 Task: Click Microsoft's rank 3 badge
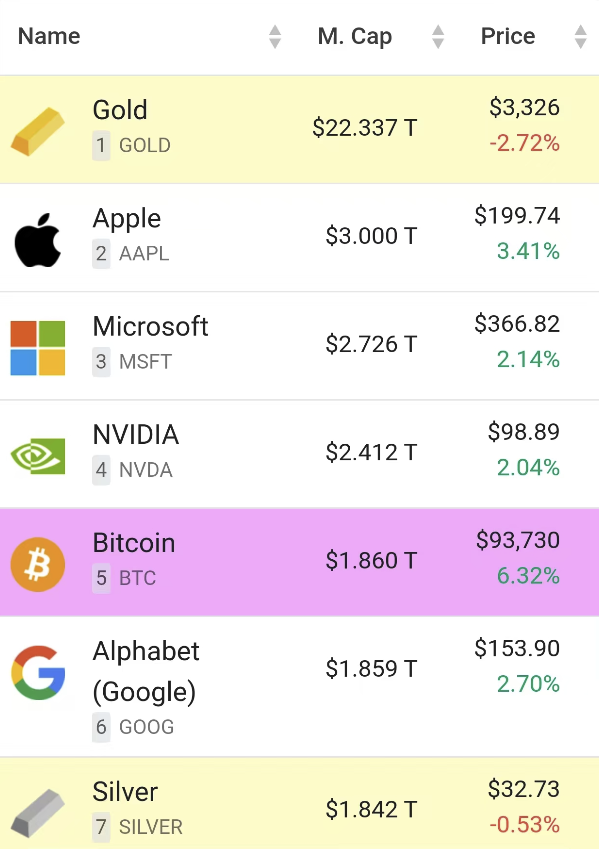pyautogui.click(x=101, y=362)
